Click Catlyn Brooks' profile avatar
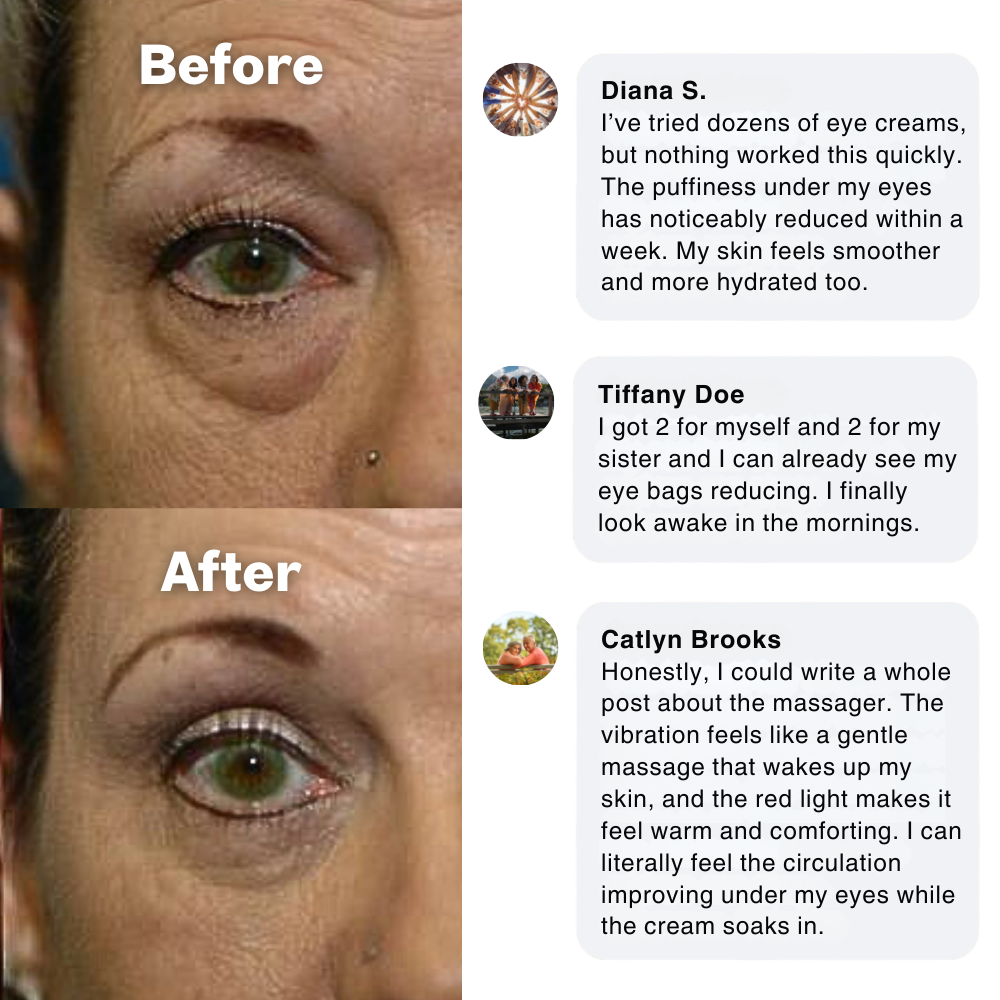Image resolution: width=1000 pixels, height=1000 pixels. pyautogui.click(x=520, y=649)
